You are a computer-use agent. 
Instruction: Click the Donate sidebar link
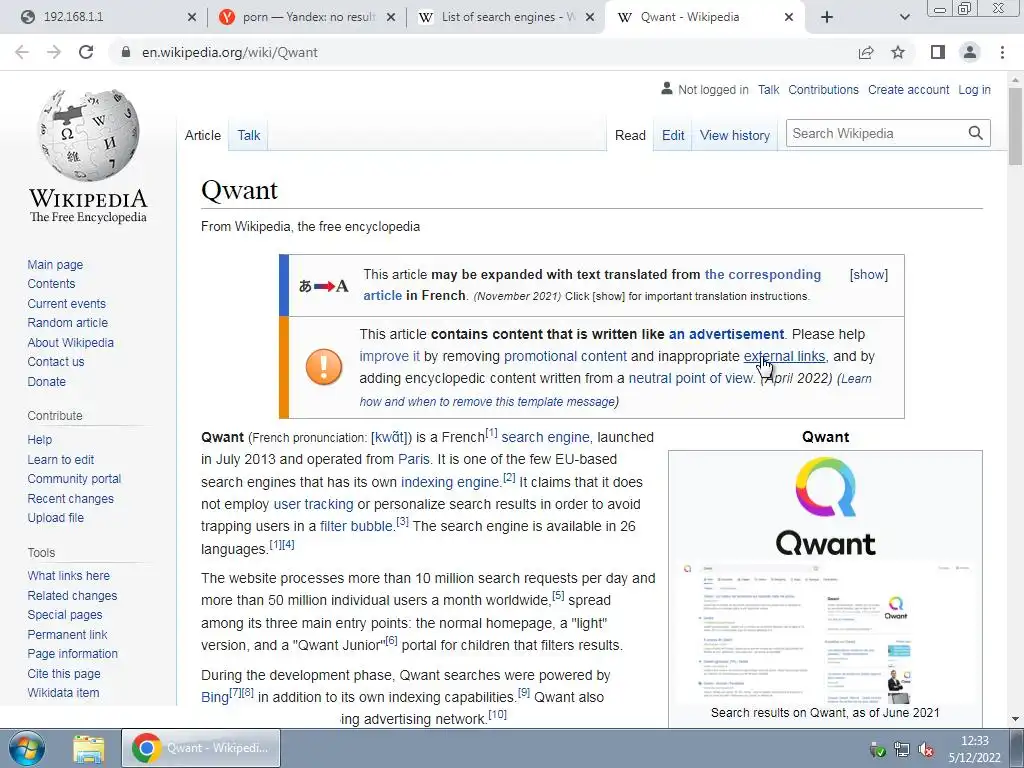(46, 381)
